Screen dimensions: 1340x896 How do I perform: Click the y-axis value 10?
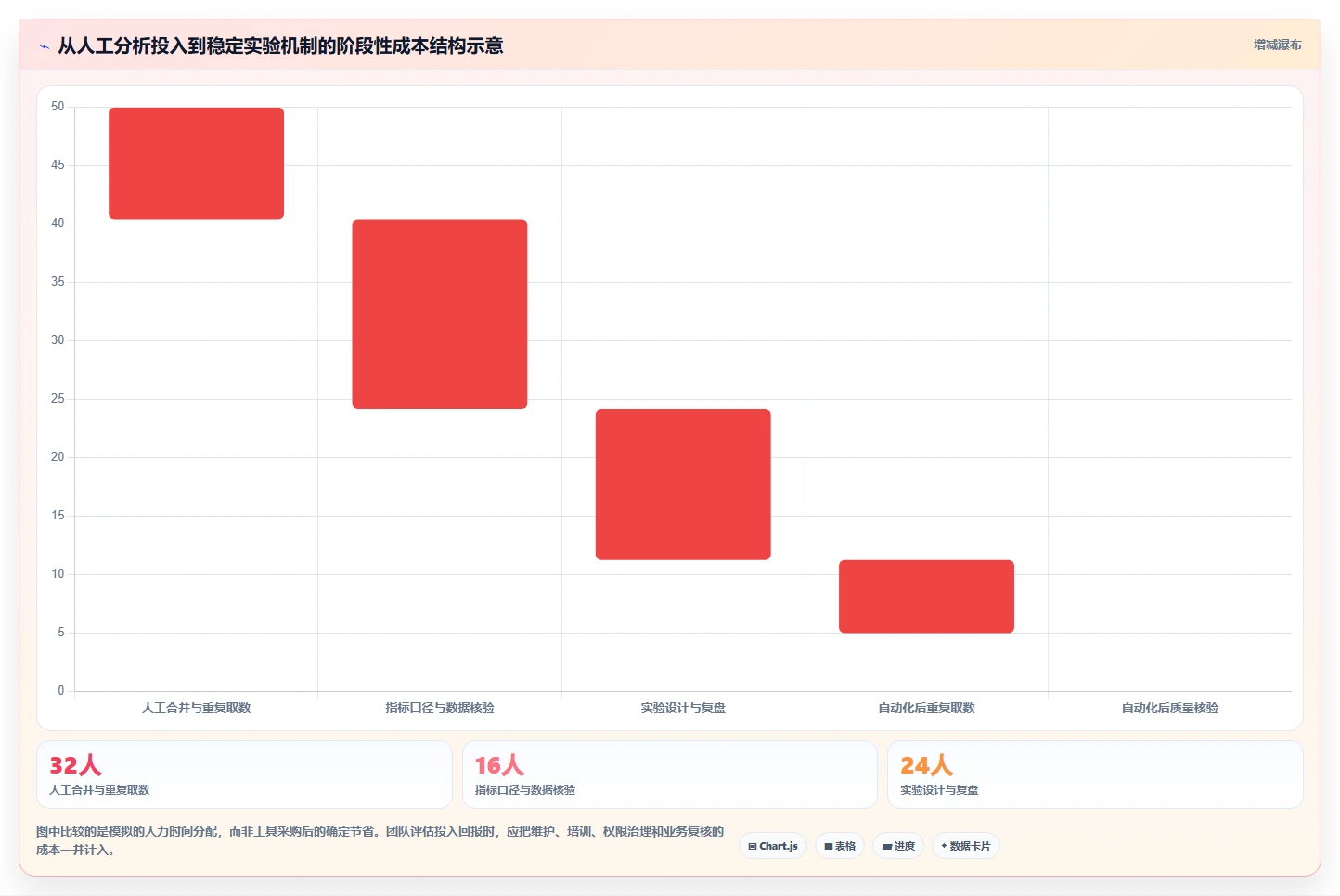coord(58,574)
